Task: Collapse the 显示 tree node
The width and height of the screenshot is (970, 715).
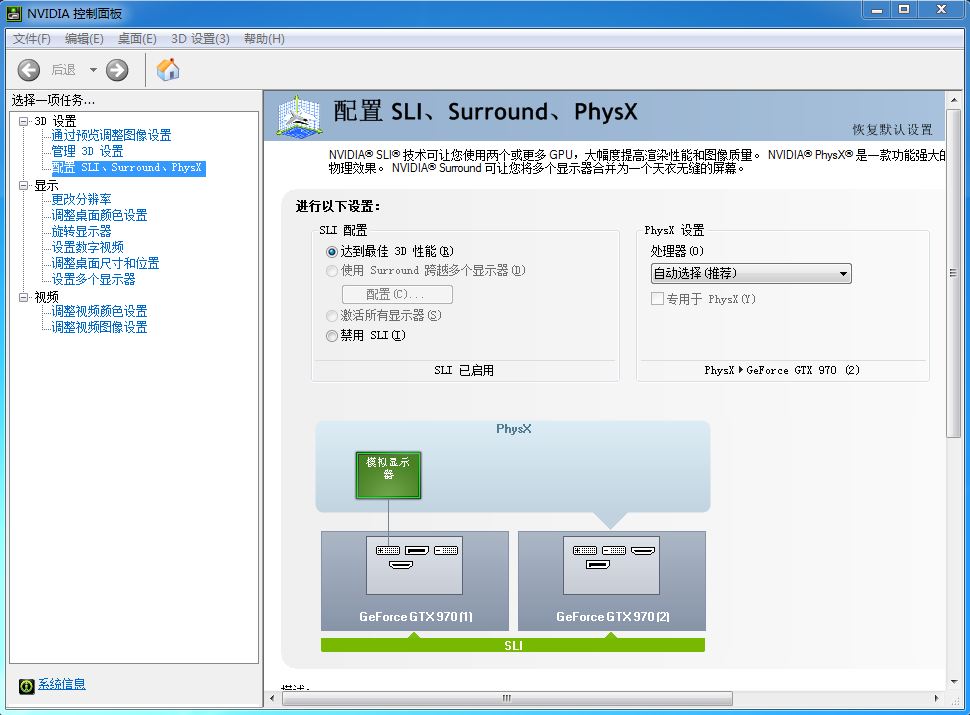Action: click(24, 185)
